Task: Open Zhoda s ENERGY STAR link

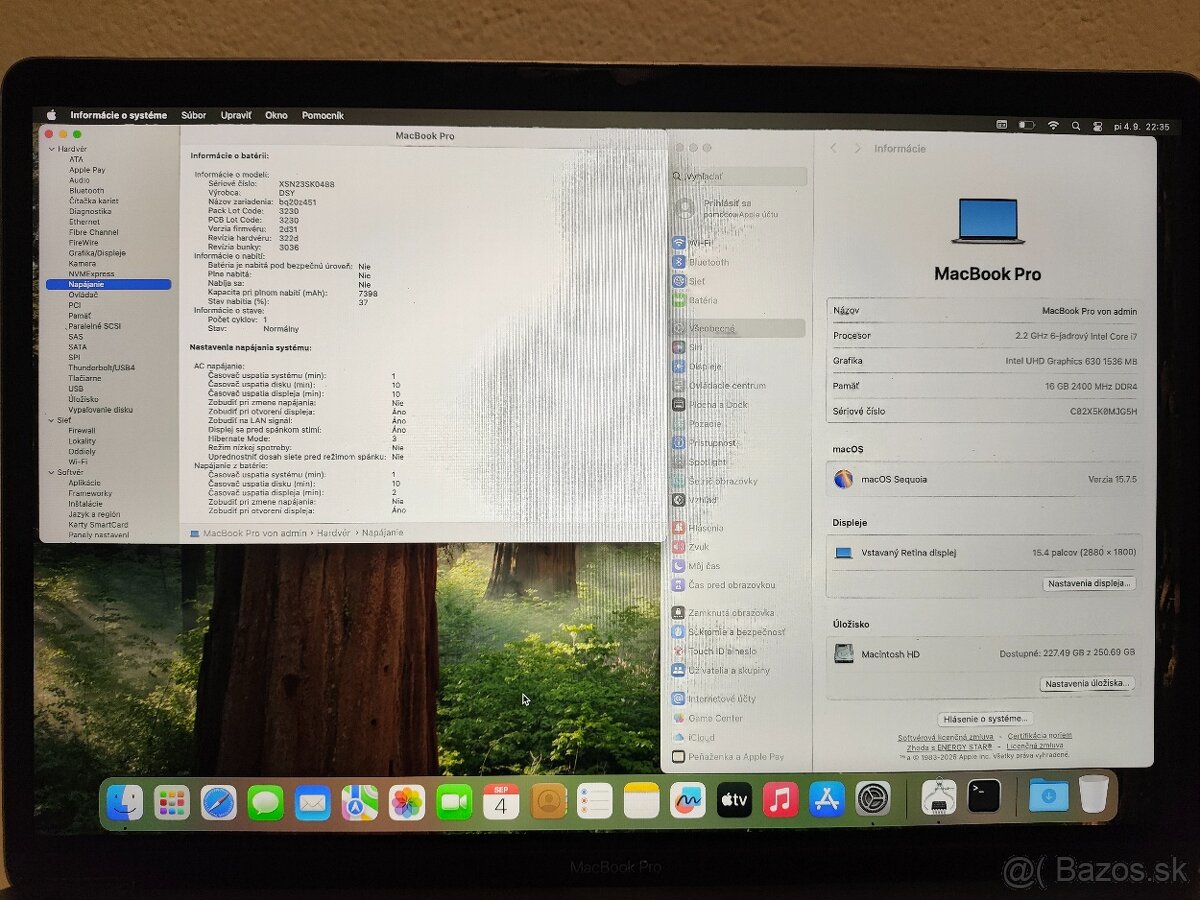Action: (950, 746)
